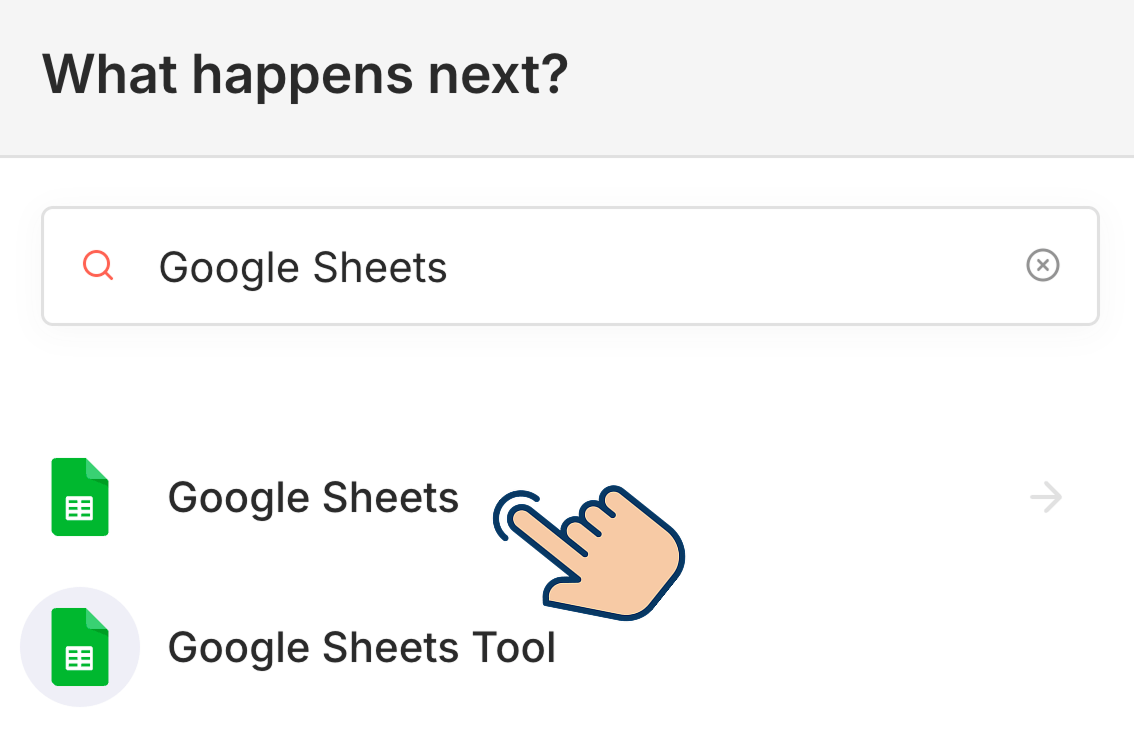1134x750 pixels.
Task: Click the "What happens next?" heading
Action: point(305,75)
